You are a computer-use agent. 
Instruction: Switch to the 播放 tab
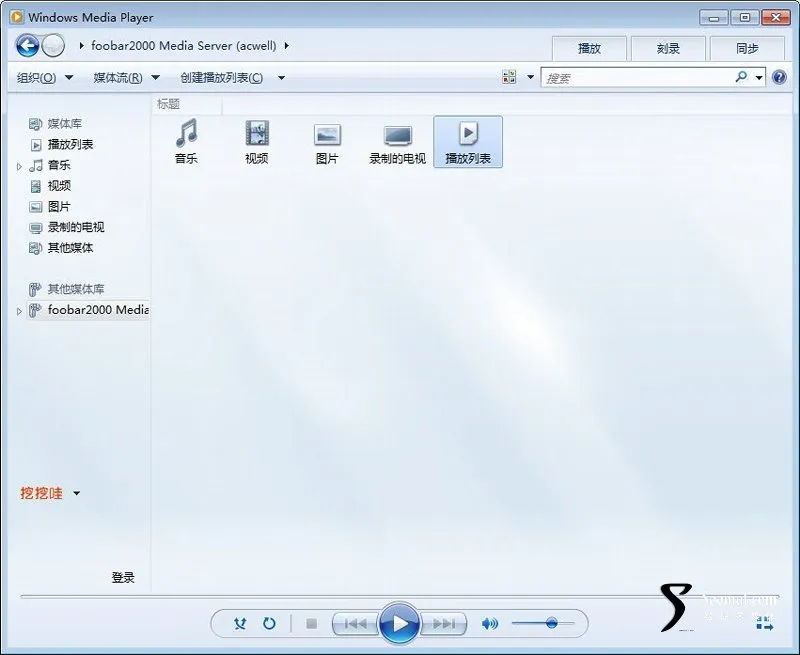coord(589,48)
